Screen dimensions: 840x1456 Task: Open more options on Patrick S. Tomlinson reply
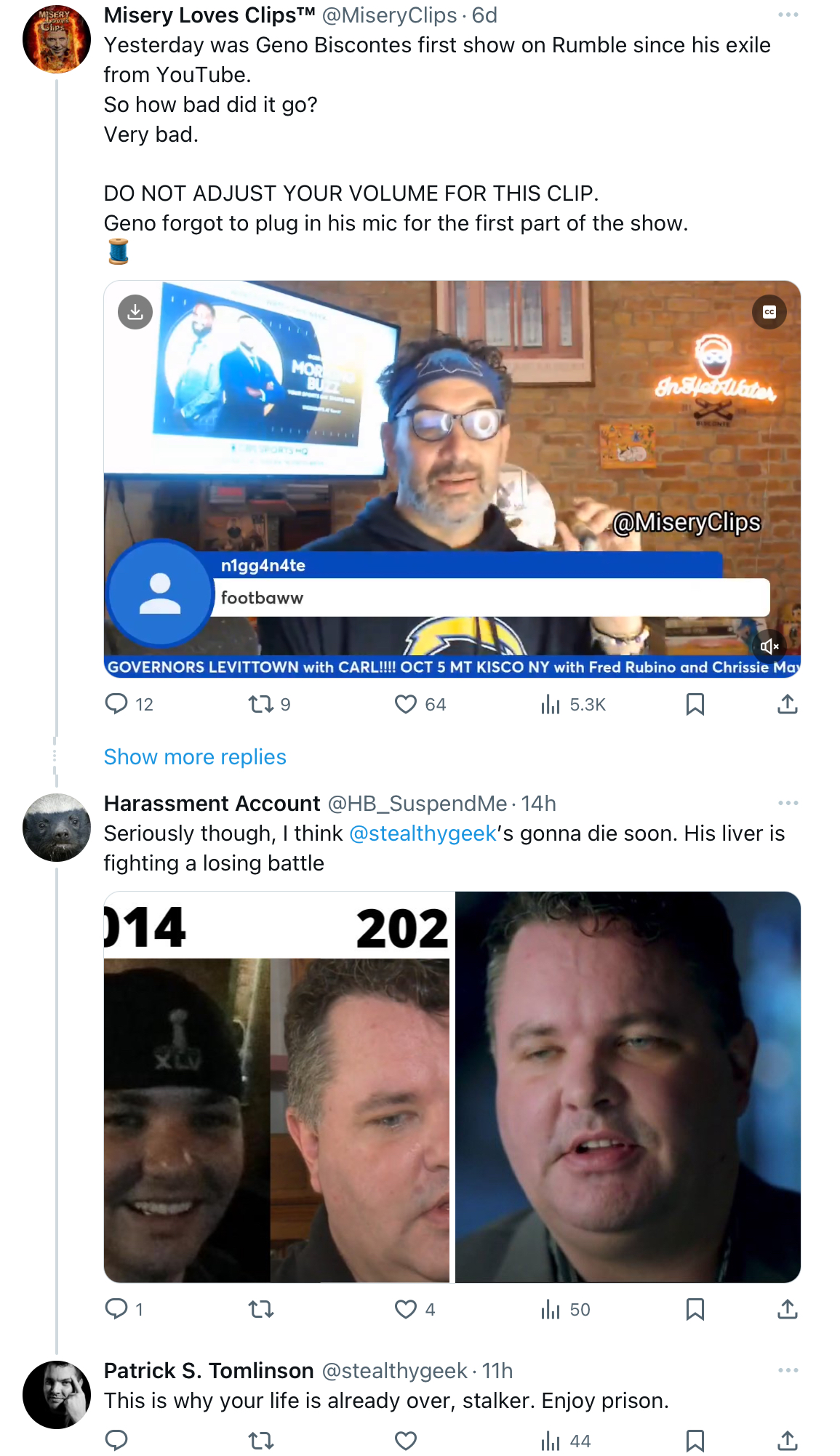pos(788,1370)
